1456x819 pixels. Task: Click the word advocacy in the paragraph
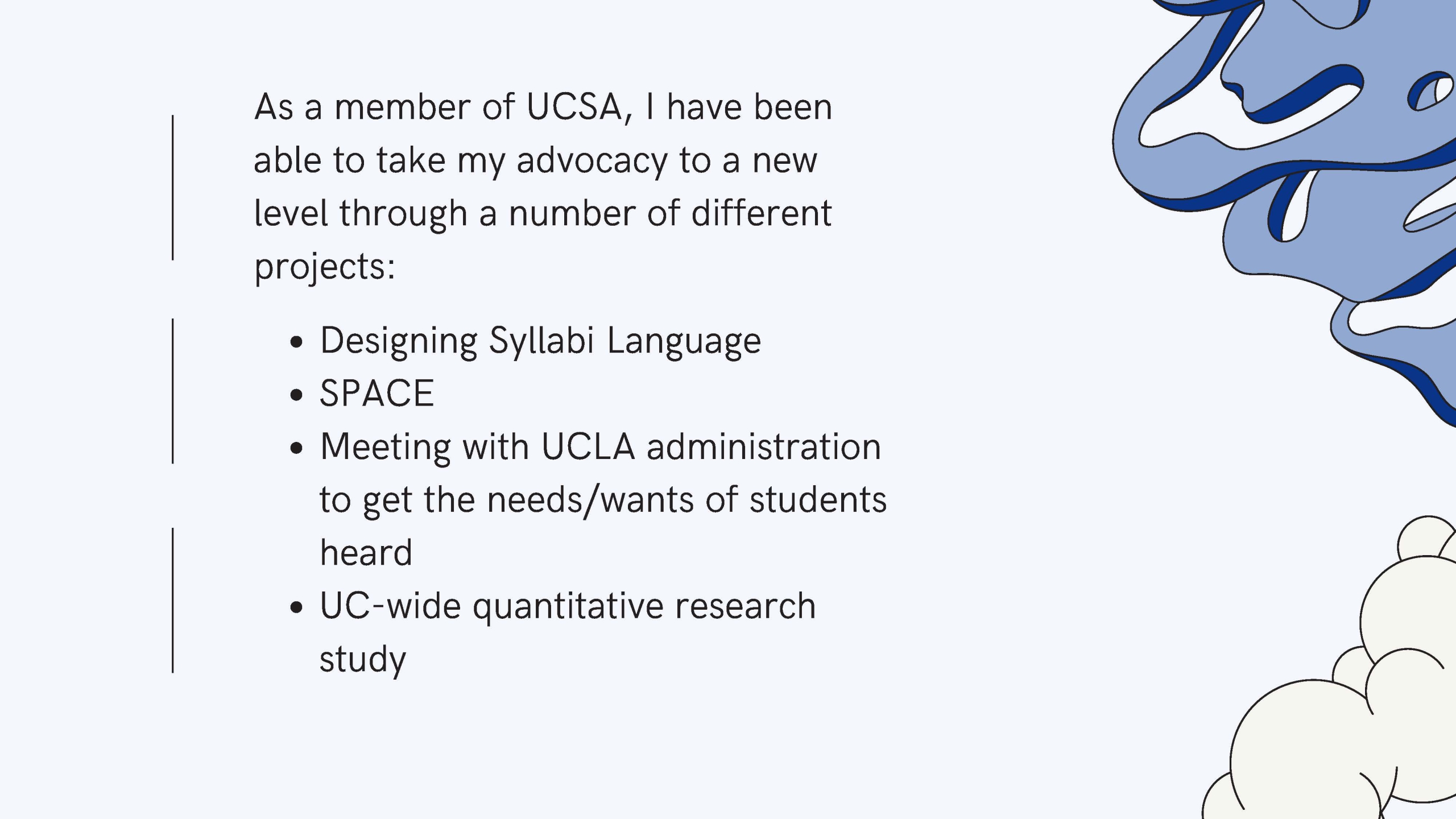[x=591, y=162]
